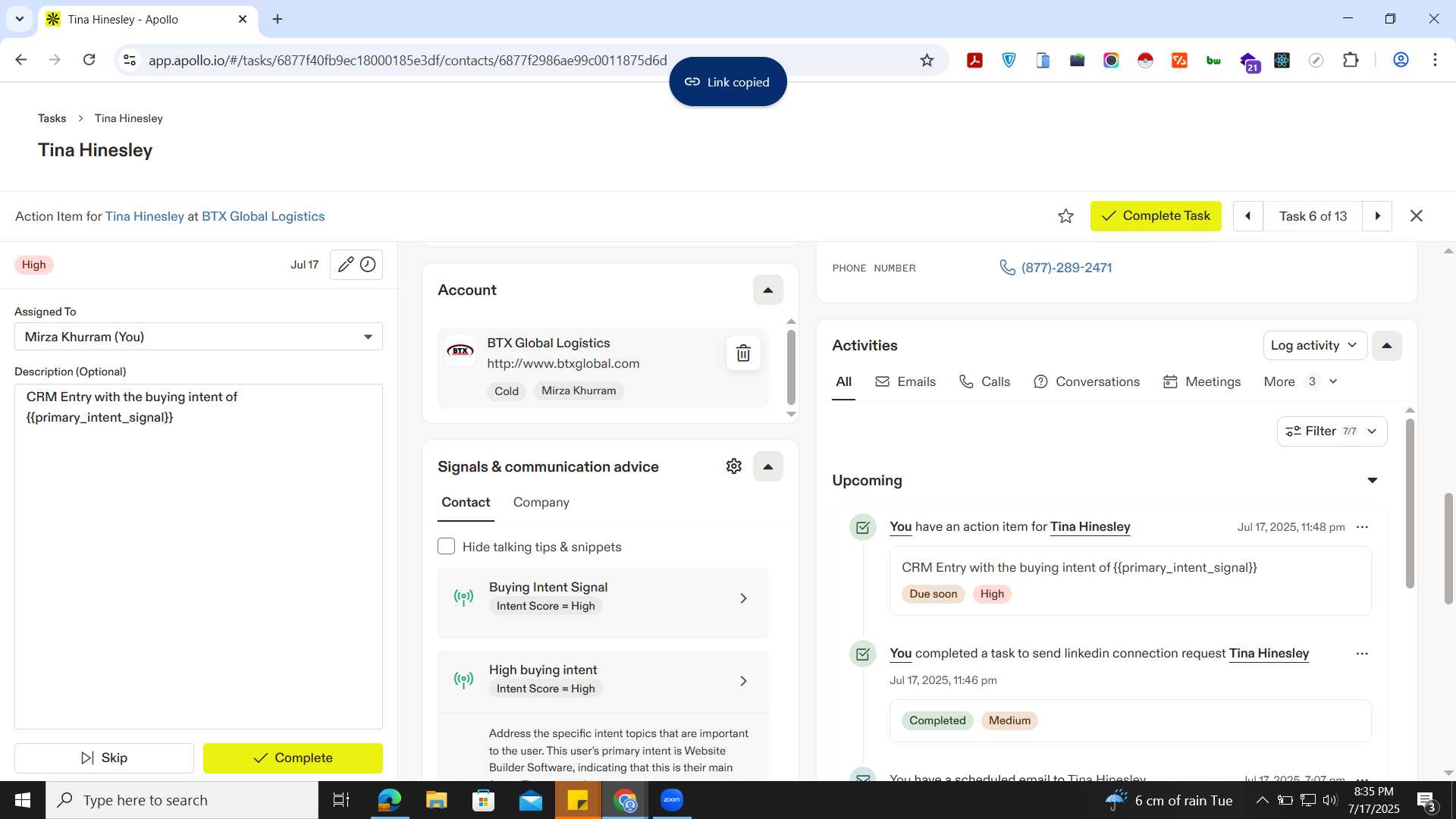Click the Windows search box
This screenshot has width=1456, height=819.
[182, 800]
